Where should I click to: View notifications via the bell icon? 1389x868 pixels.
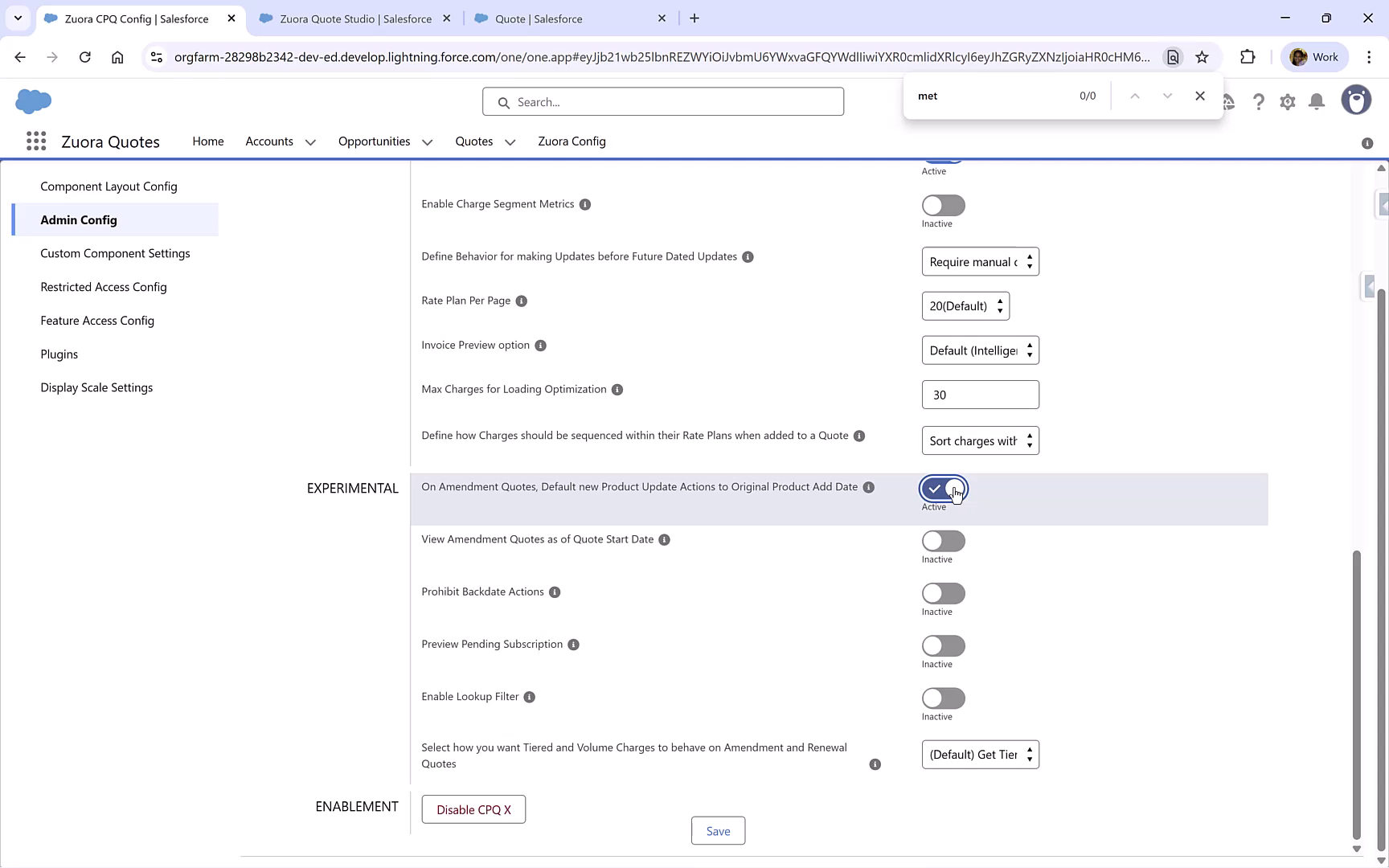pyautogui.click(x=1316, y=102)
